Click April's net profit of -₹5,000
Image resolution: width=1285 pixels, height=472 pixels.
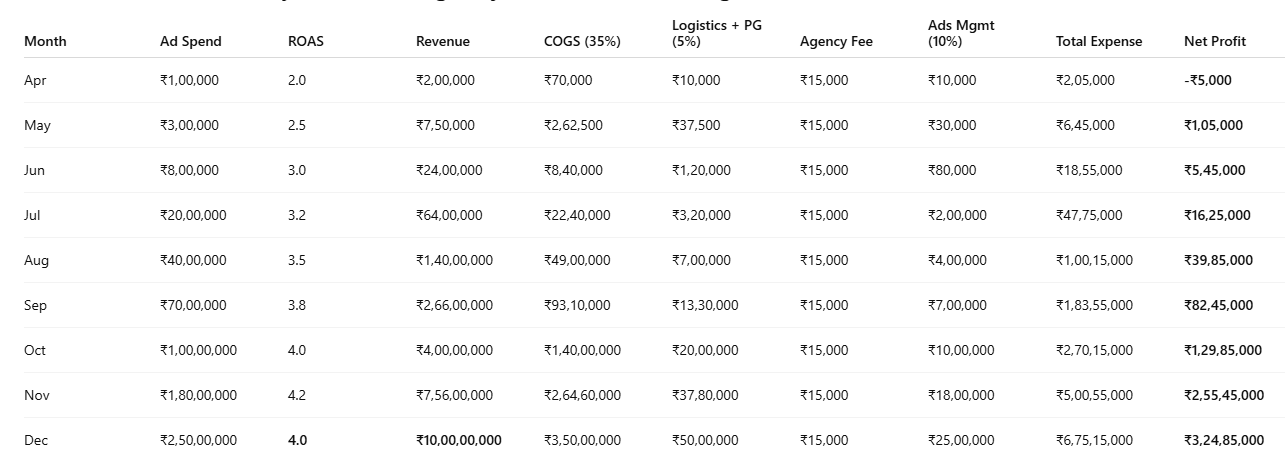[x=1207, y=80]
